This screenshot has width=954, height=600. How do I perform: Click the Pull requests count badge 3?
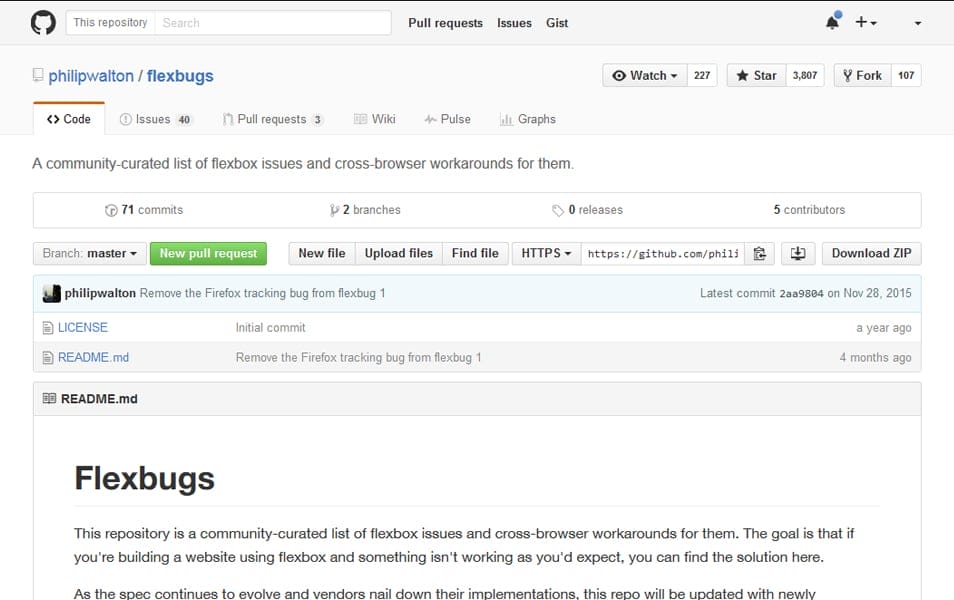click(x=317, y=120)
